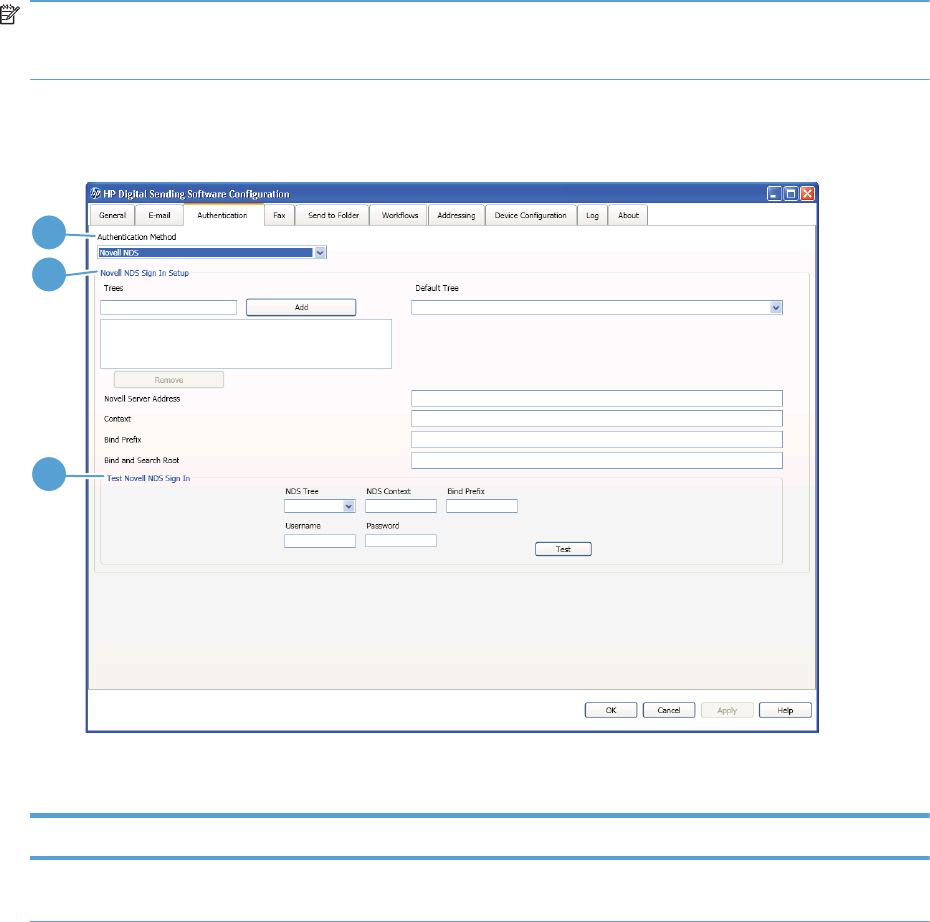Viewport: 930px width, 922px height.
Task: Expand the NDS Tree dropdown
Action: tap(349, 506)
